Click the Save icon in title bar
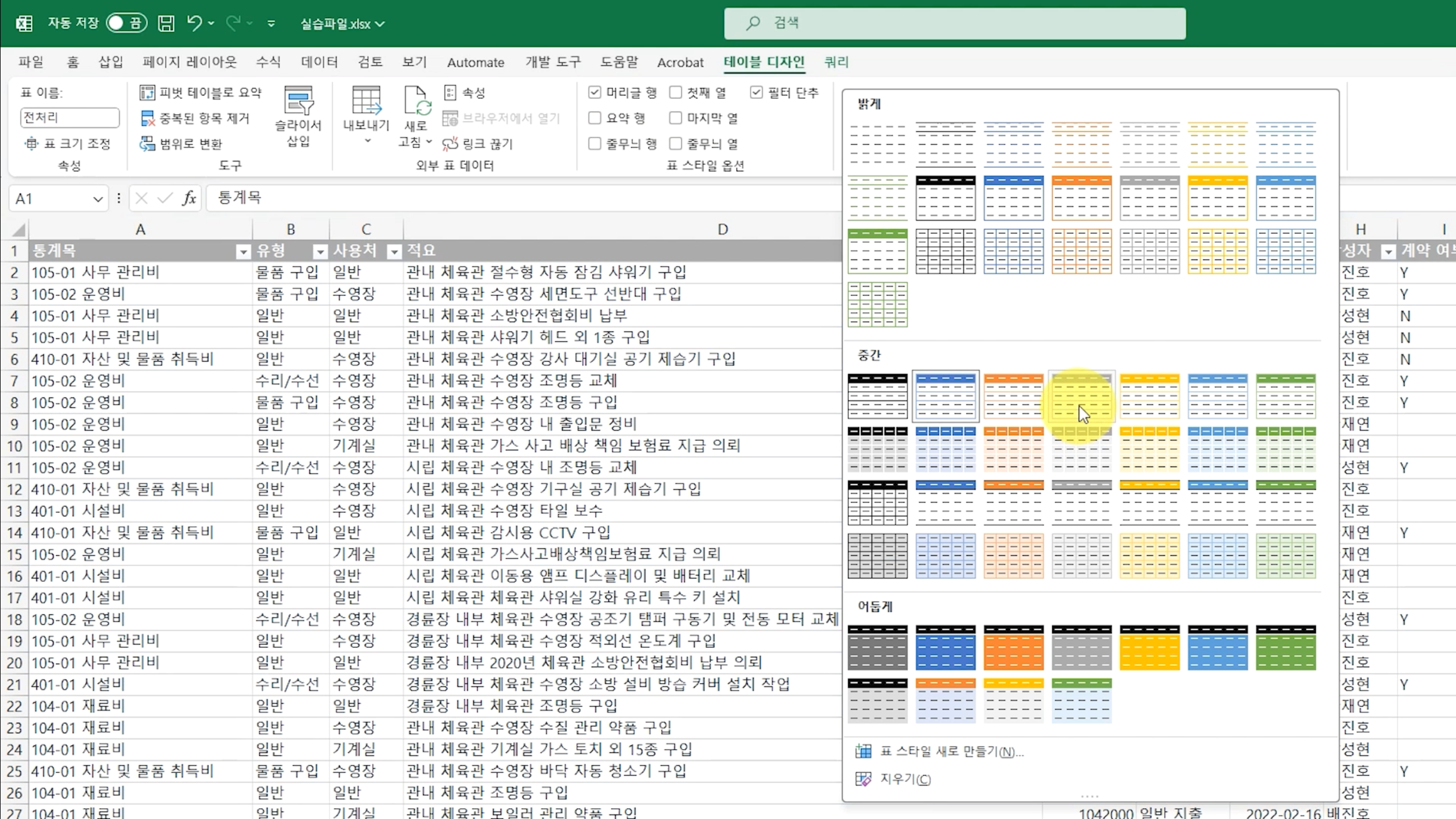Screen dimensions: 1456x819 pyautogui.click(x=166, y=23)
